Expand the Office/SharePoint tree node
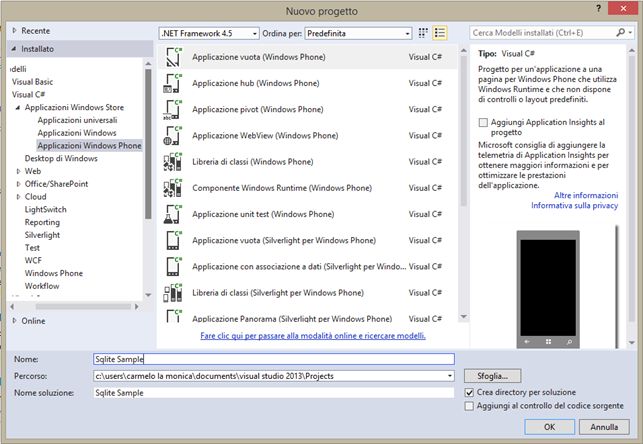643x444 pixels. (x=18, y=184)
